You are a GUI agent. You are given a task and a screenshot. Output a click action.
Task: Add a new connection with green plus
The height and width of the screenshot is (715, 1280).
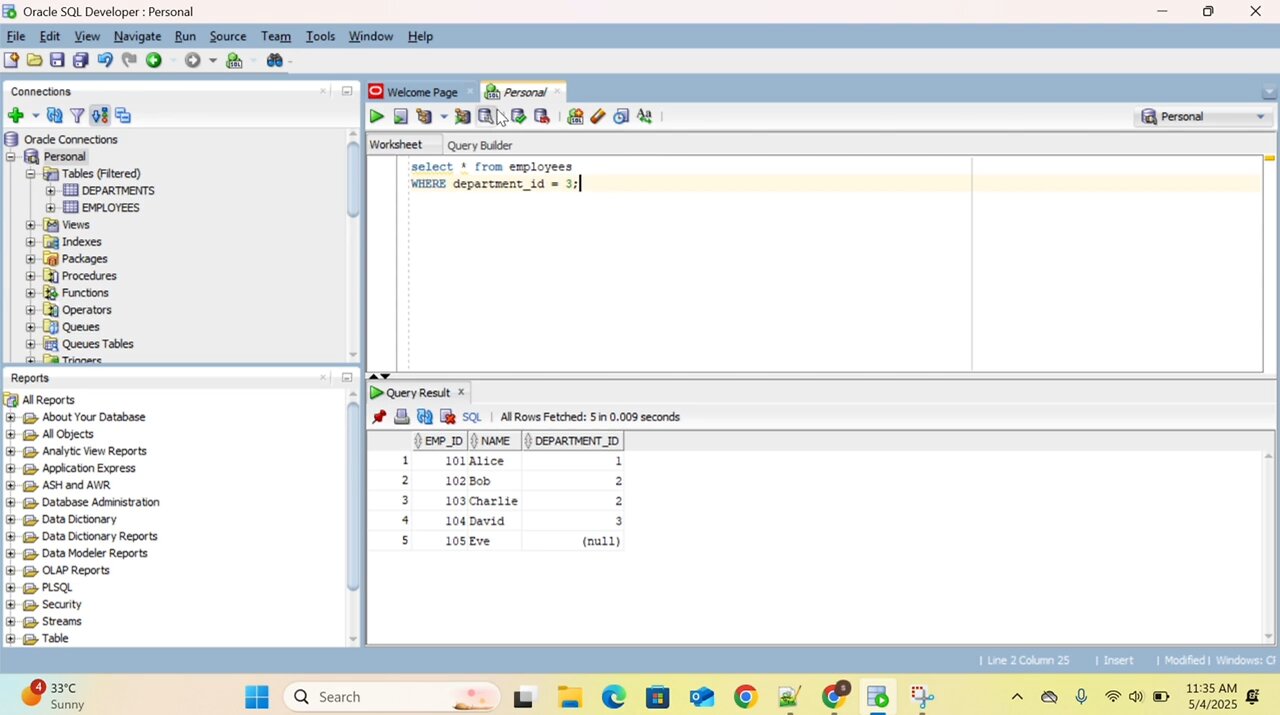(15, 116)
